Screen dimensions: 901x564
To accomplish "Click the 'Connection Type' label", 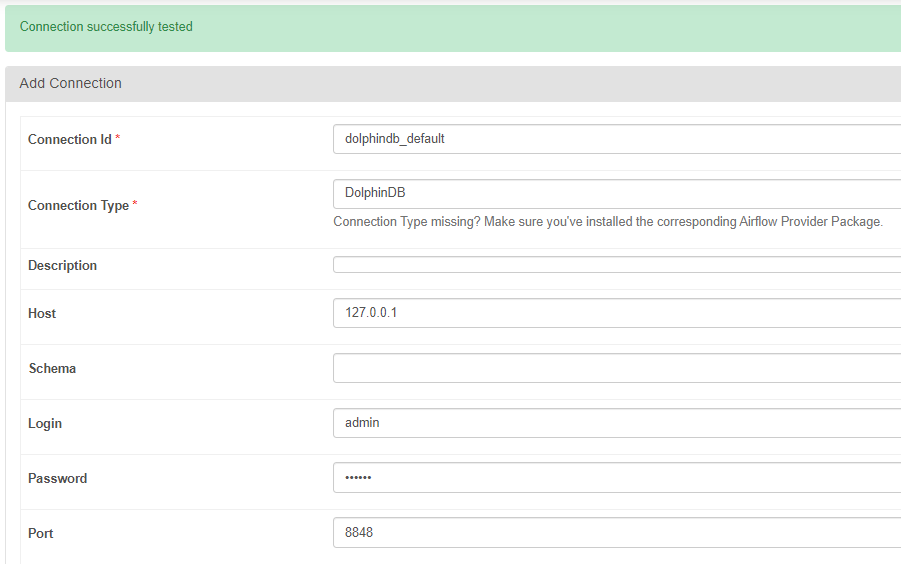I will point(78,206).
